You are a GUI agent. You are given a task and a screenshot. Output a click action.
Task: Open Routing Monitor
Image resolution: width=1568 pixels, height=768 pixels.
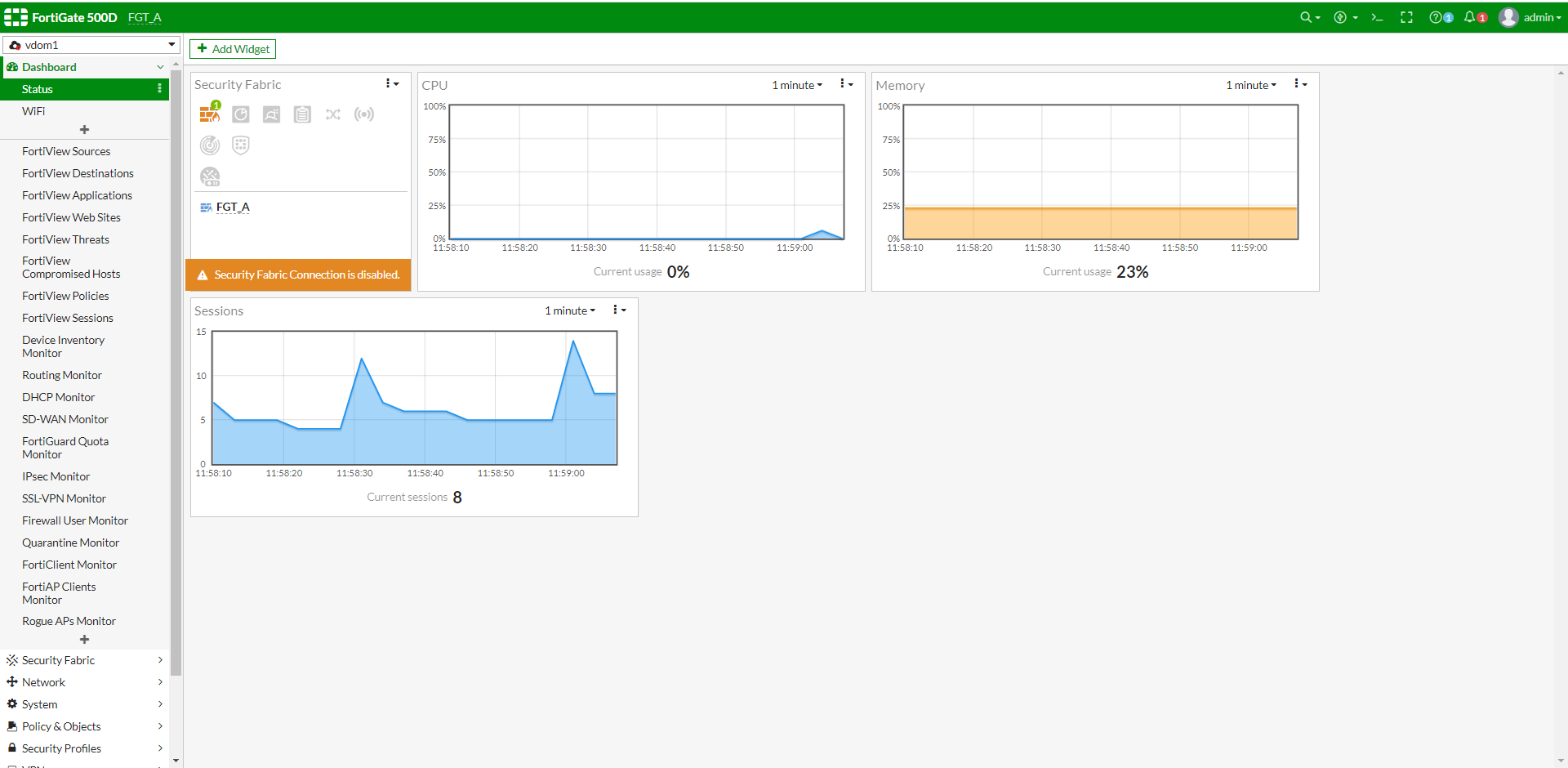(x=85, y=375)
